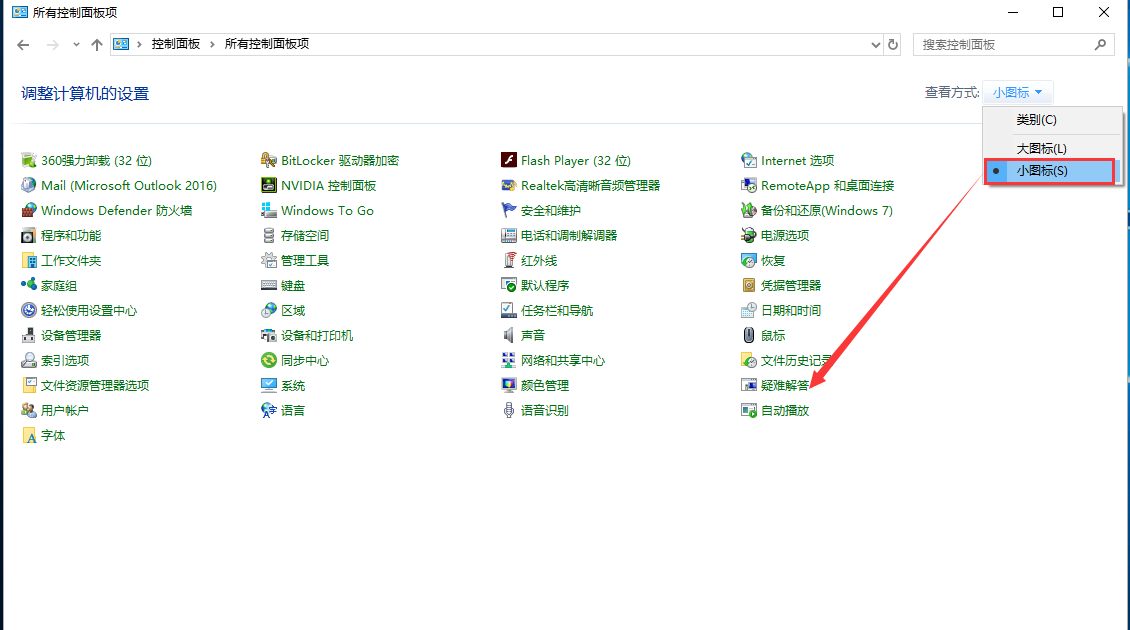Open the 网络和共享中心 icon
1130x630 pixels.
point(509,360)
